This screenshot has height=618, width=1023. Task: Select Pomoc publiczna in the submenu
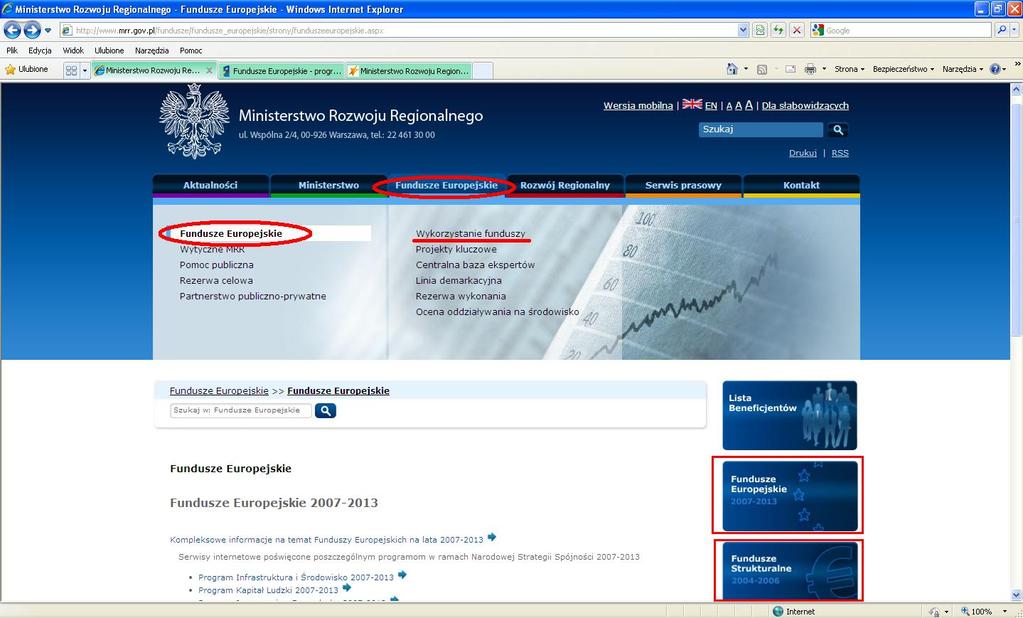(x=217, y=265)
